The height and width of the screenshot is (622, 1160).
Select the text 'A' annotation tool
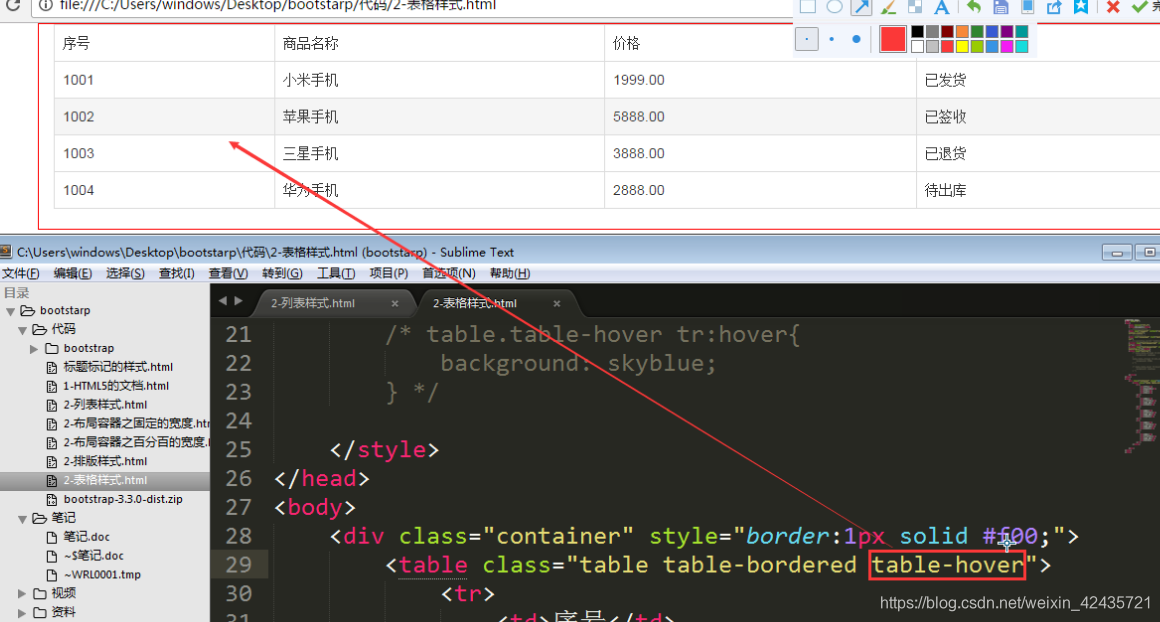coord(941,7)
